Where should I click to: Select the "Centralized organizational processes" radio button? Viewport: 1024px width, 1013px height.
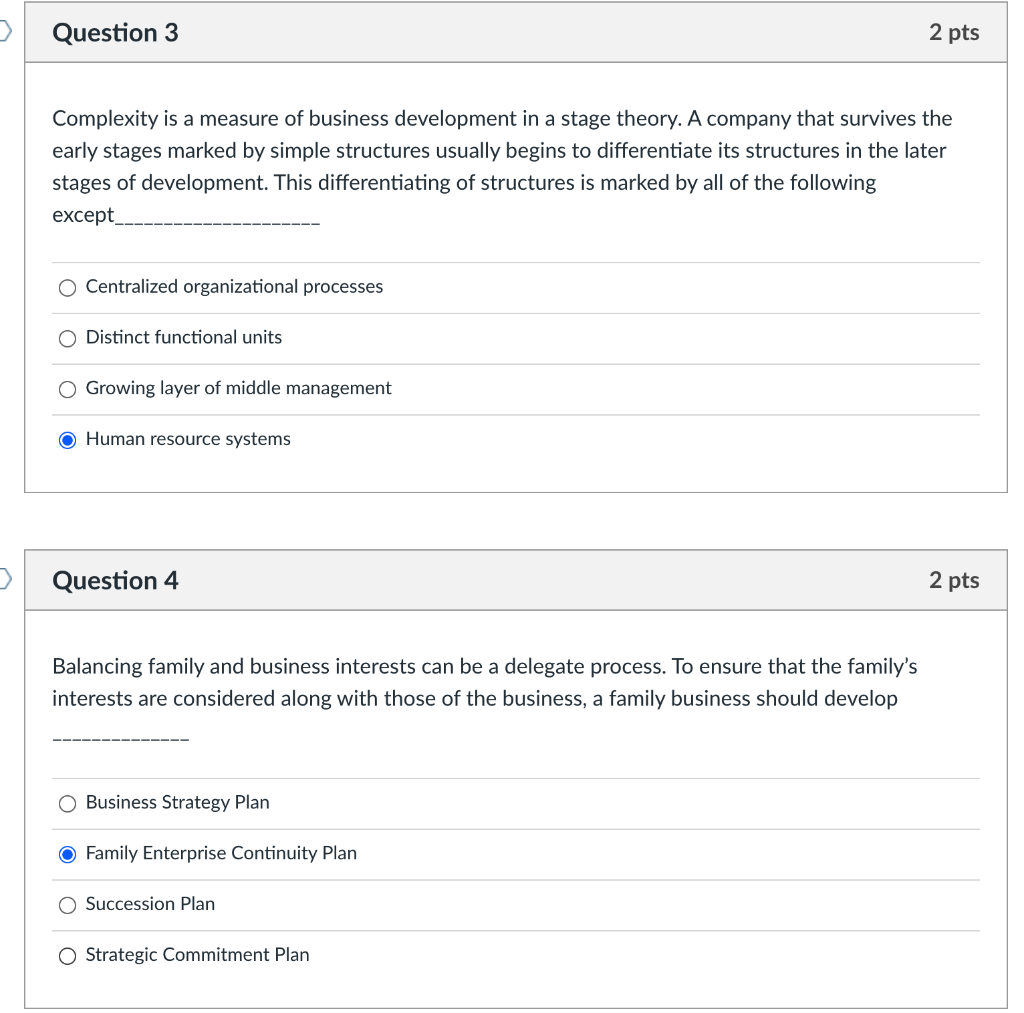pos(67,287)
